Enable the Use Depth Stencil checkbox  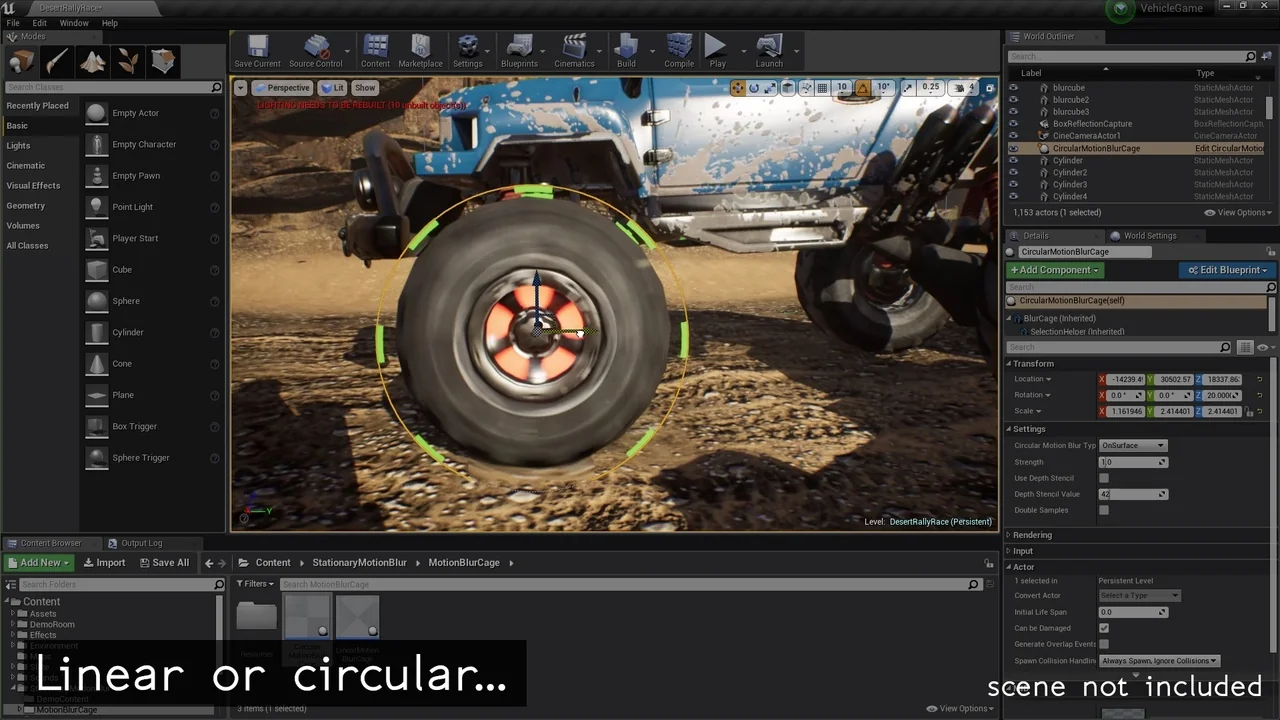pyautogui.click(x=1103, y=478)
